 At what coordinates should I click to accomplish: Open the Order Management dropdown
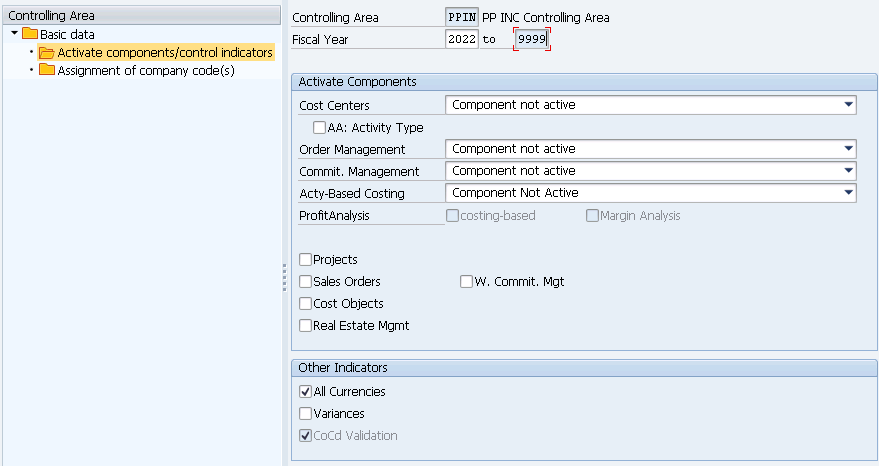point(848,149)
